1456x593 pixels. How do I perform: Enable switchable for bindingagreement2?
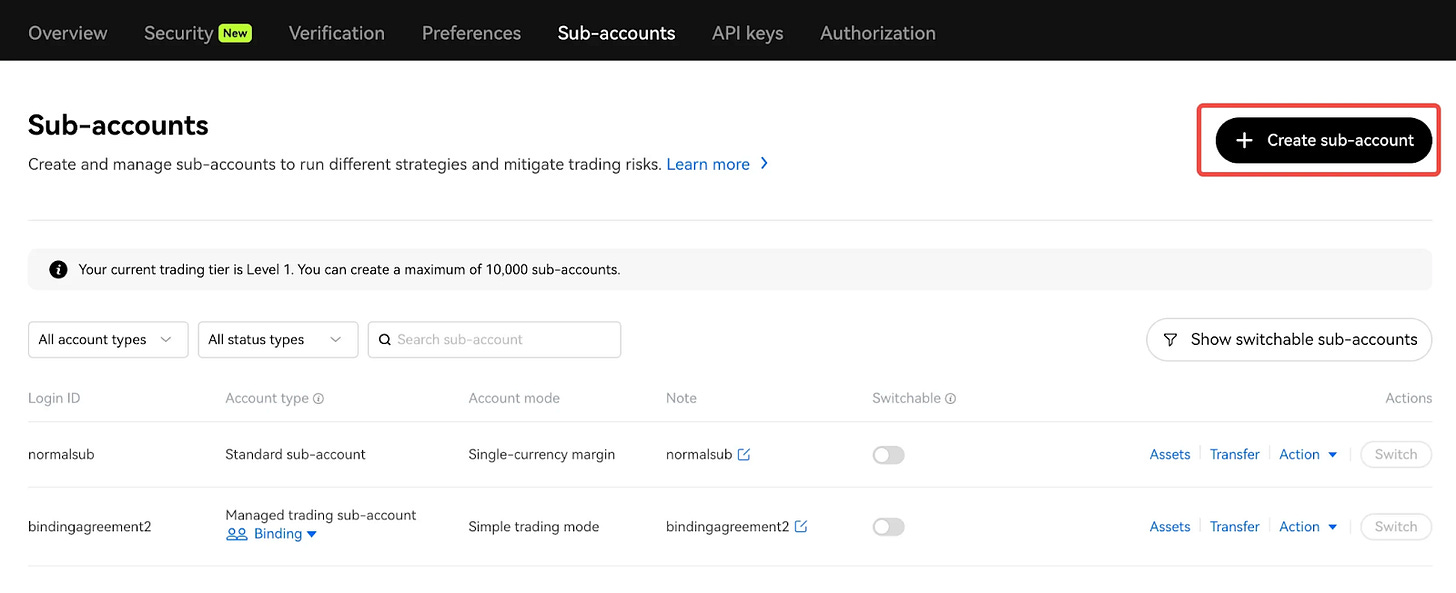888,527
